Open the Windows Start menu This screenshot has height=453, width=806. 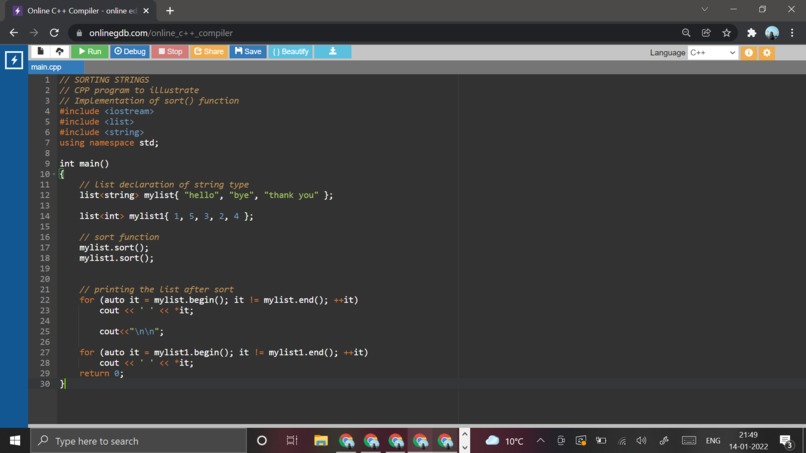pos(14,441)
